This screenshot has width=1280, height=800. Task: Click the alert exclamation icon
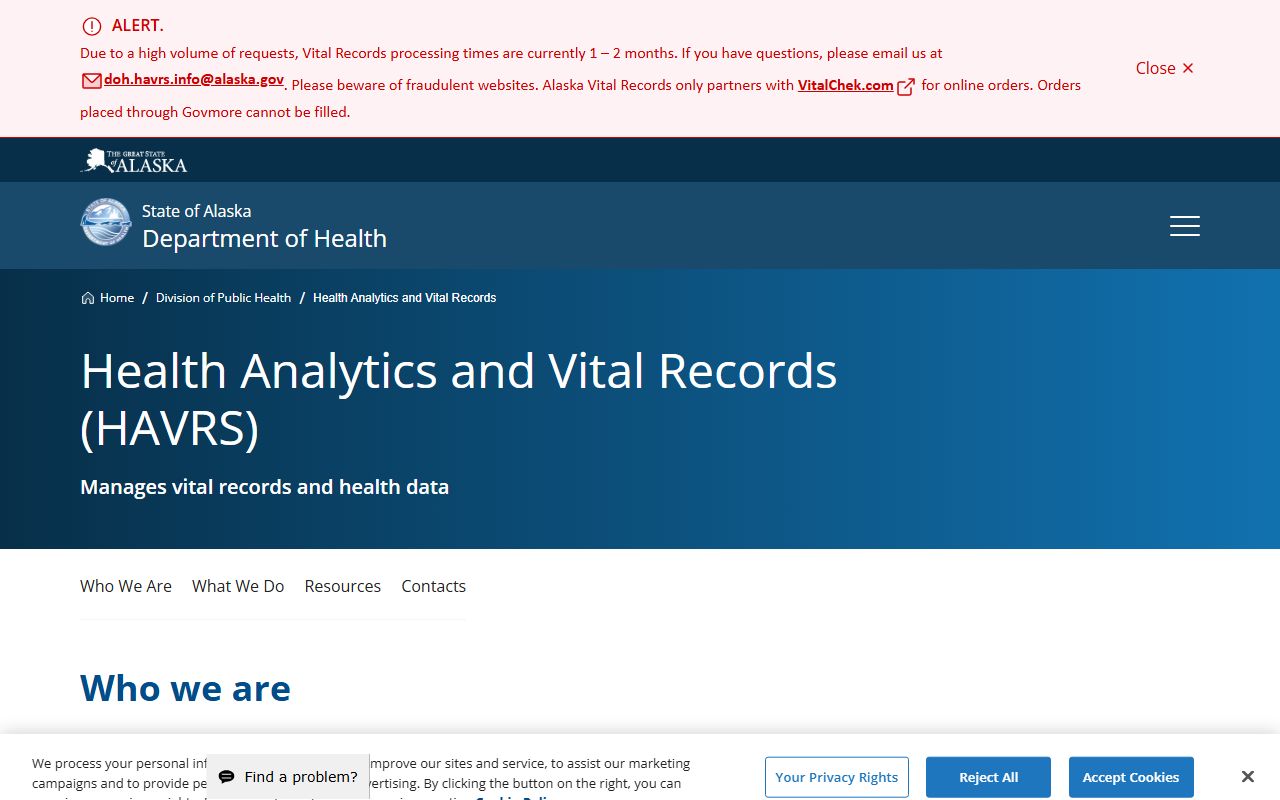pos(92,26)
